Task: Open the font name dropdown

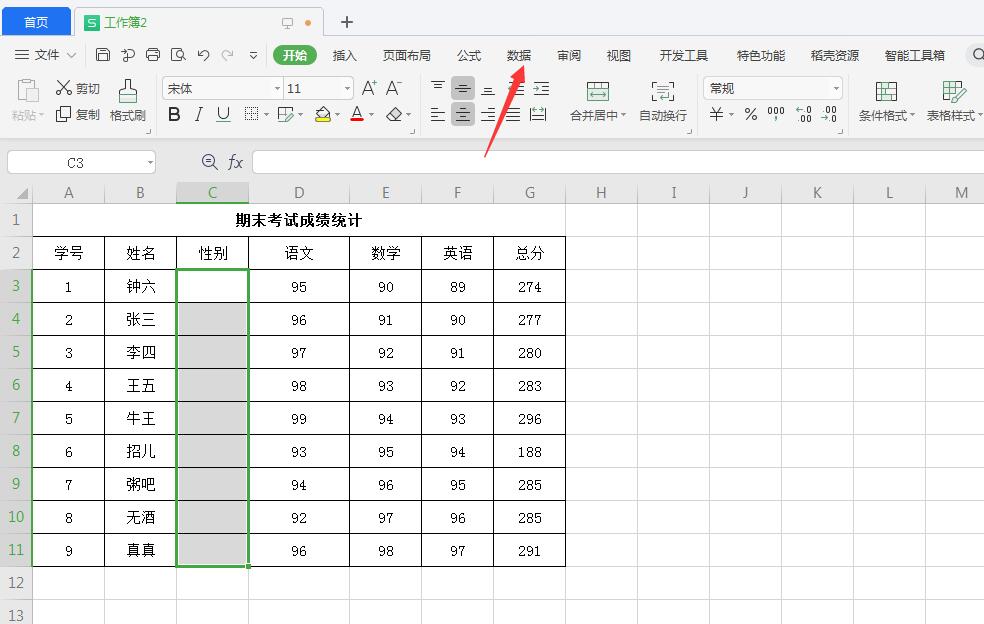Action: click(x=278, y=87)
